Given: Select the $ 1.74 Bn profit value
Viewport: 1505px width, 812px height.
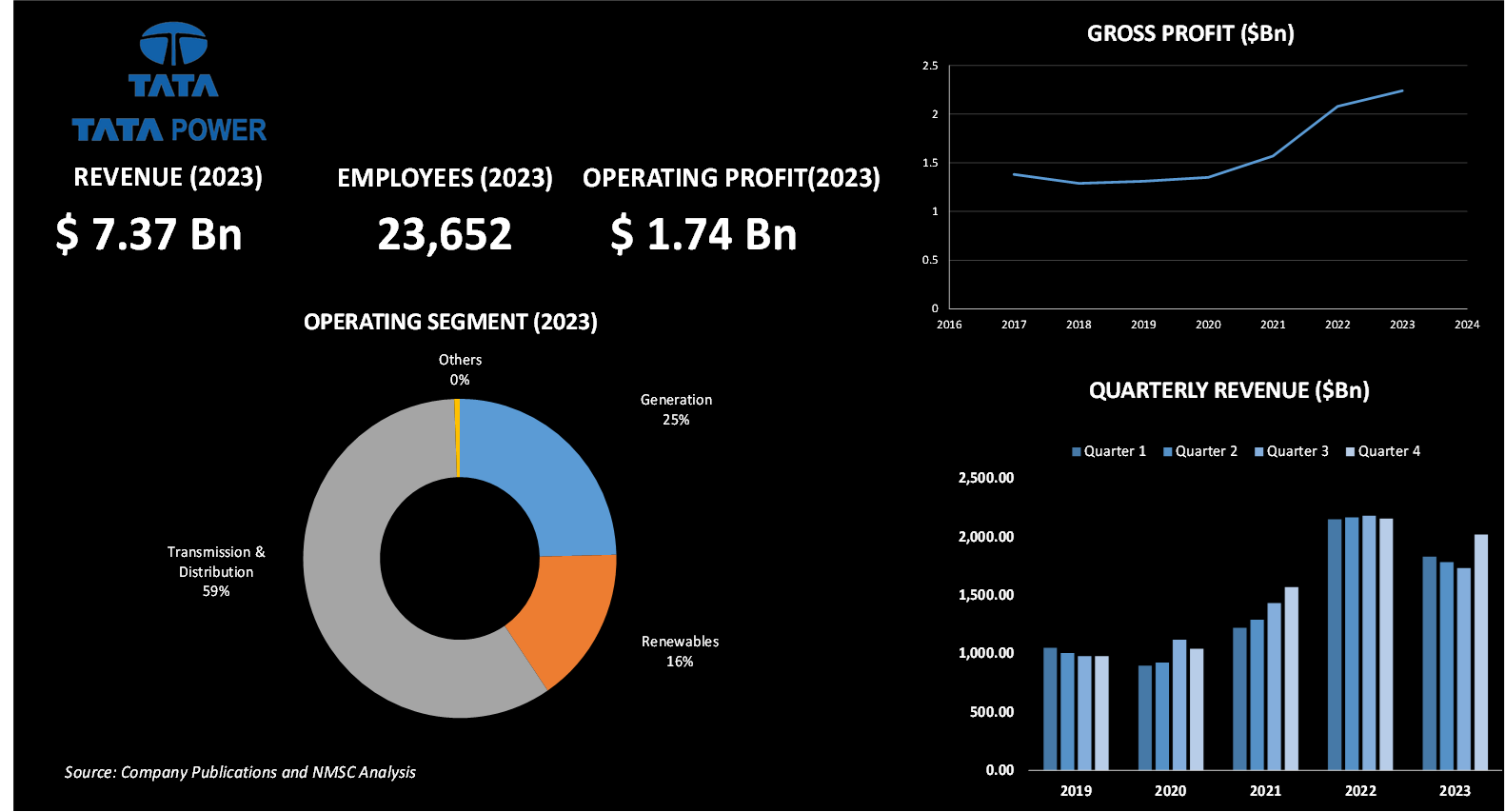Looking at the screenshot, I should tap(703, 234).
